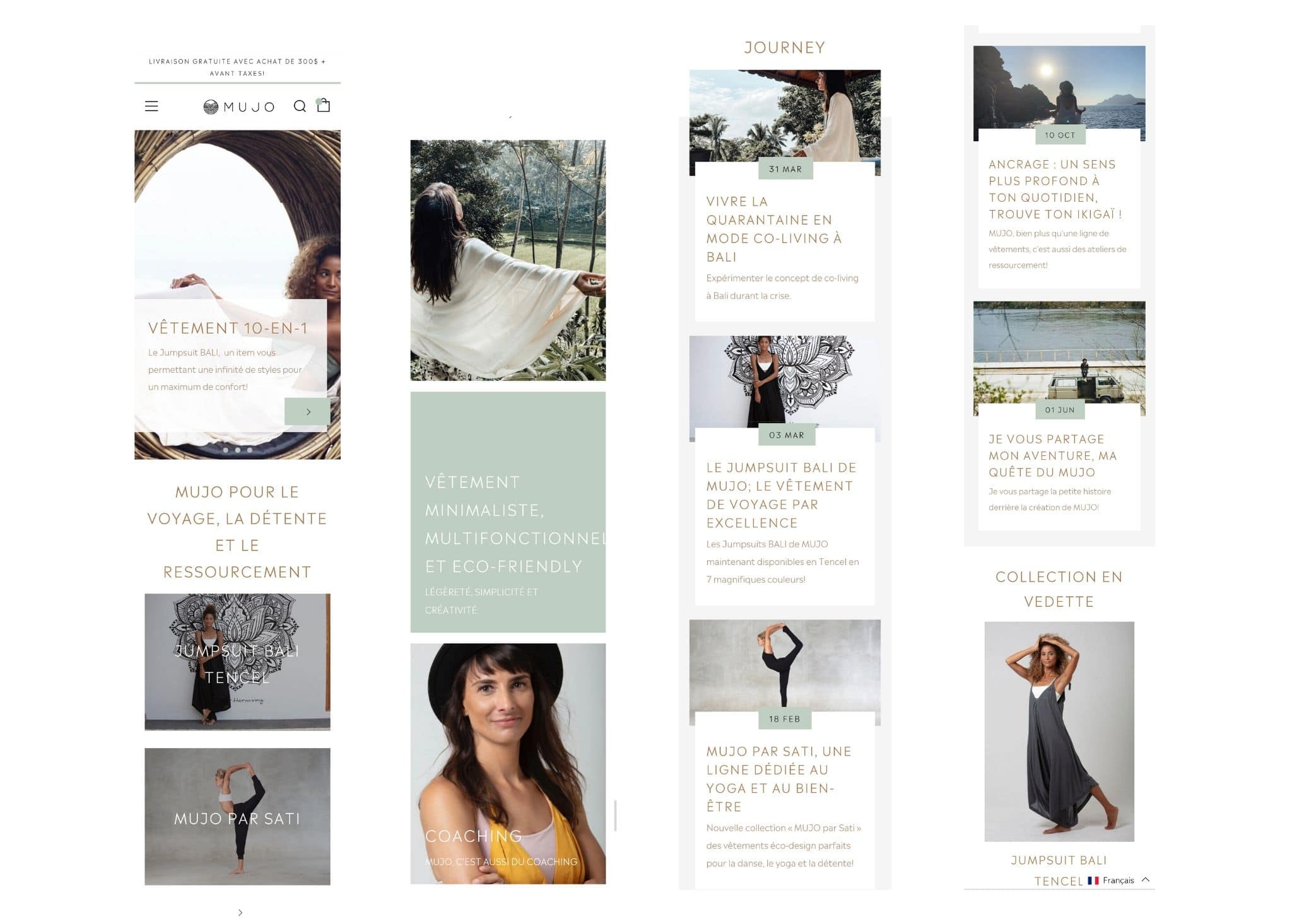This screenshot has height=924, width=1292.
Task: Open article Le Jumpsuit Bali de MUJO
Action: click(x=781, y=495)
